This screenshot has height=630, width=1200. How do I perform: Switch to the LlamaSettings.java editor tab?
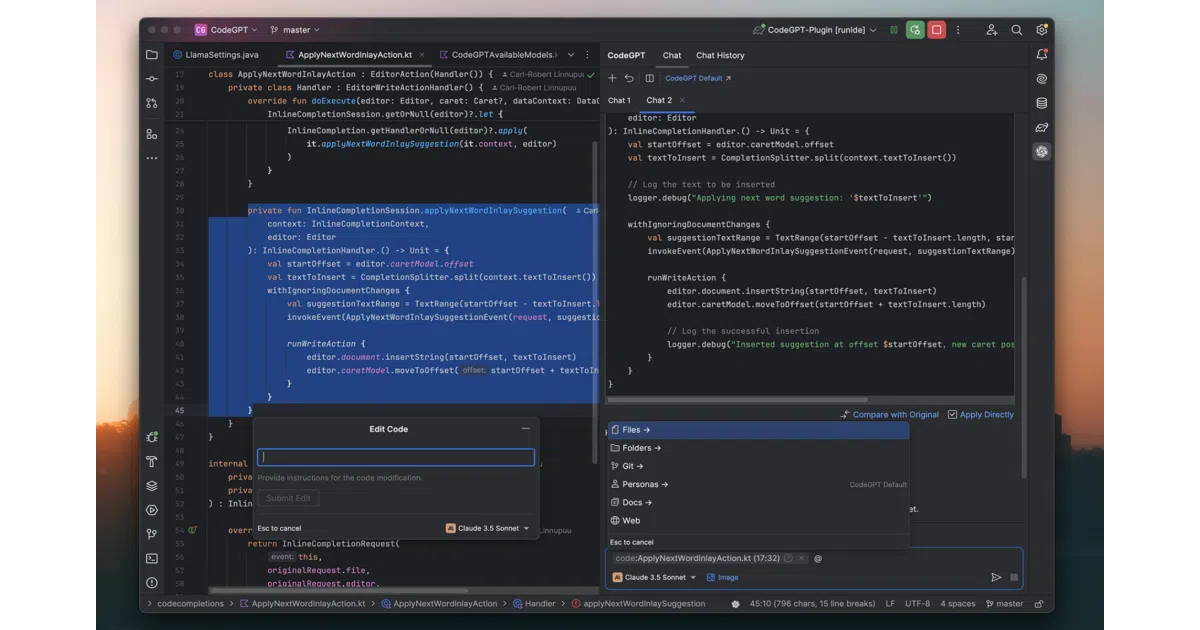click(215, 55)
